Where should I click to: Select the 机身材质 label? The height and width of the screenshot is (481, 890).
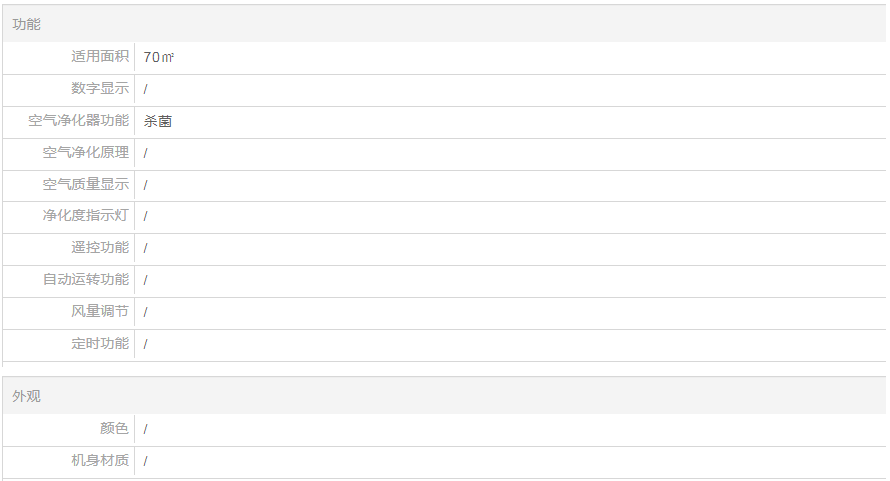(99, 461)
